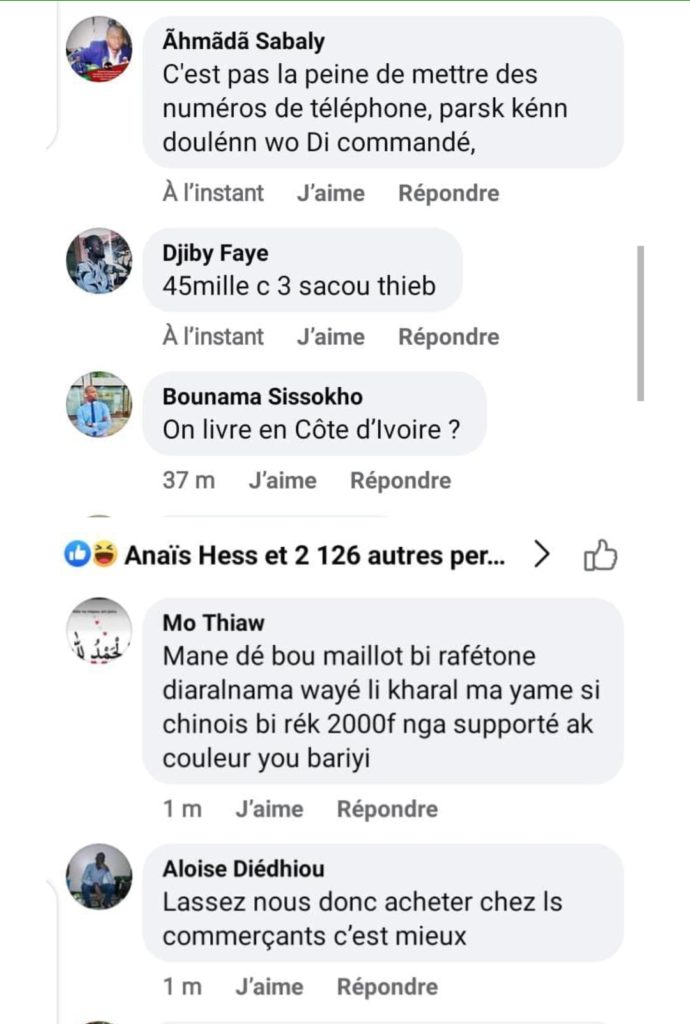Open Djiby Faye's profile picture
The height and width of the screenshot is (1024, 690).
click(99, 261)
